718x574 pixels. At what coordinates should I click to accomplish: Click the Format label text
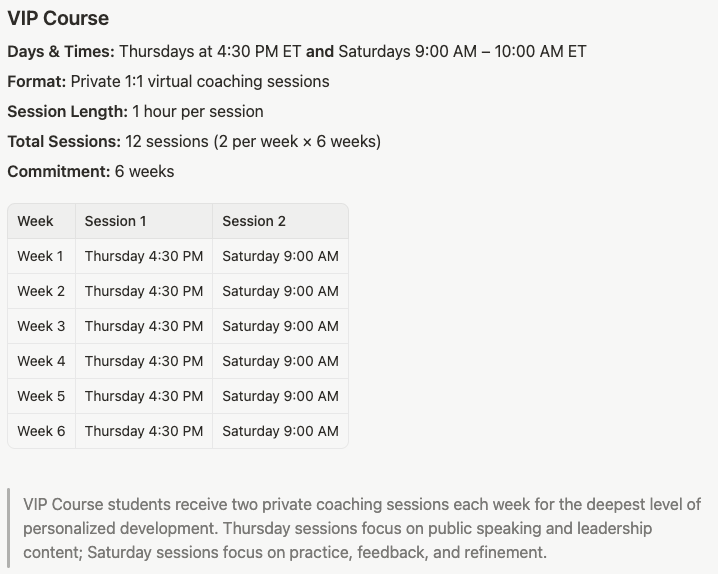click(37, 81)
